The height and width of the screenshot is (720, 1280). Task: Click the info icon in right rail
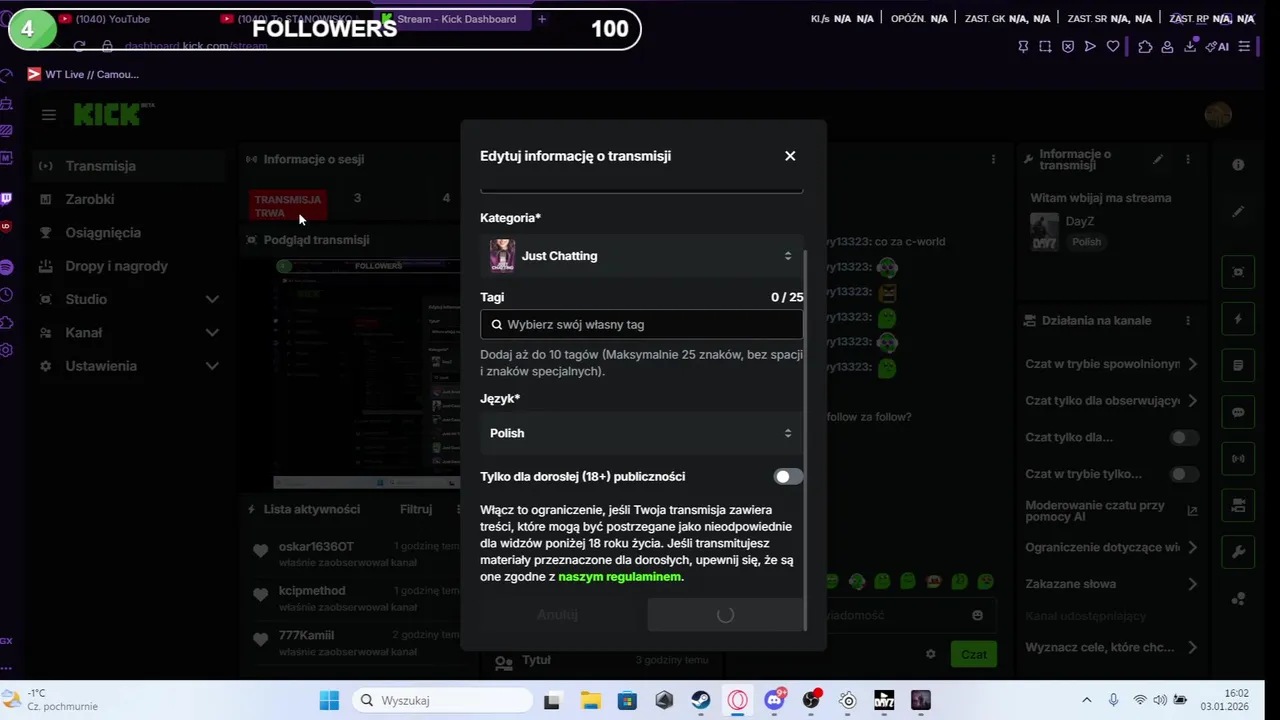(1238, 165)
